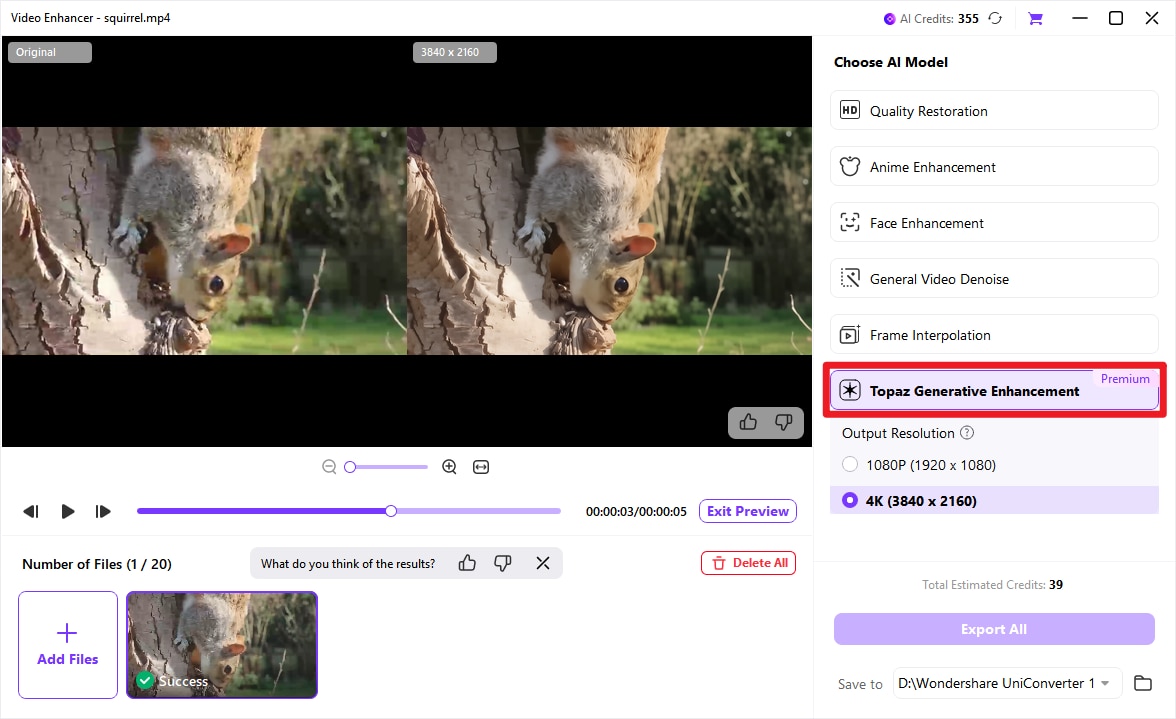Click the original squirrel preview image
The width and height of the screenshot is (1176, 719).
(204, 241)
